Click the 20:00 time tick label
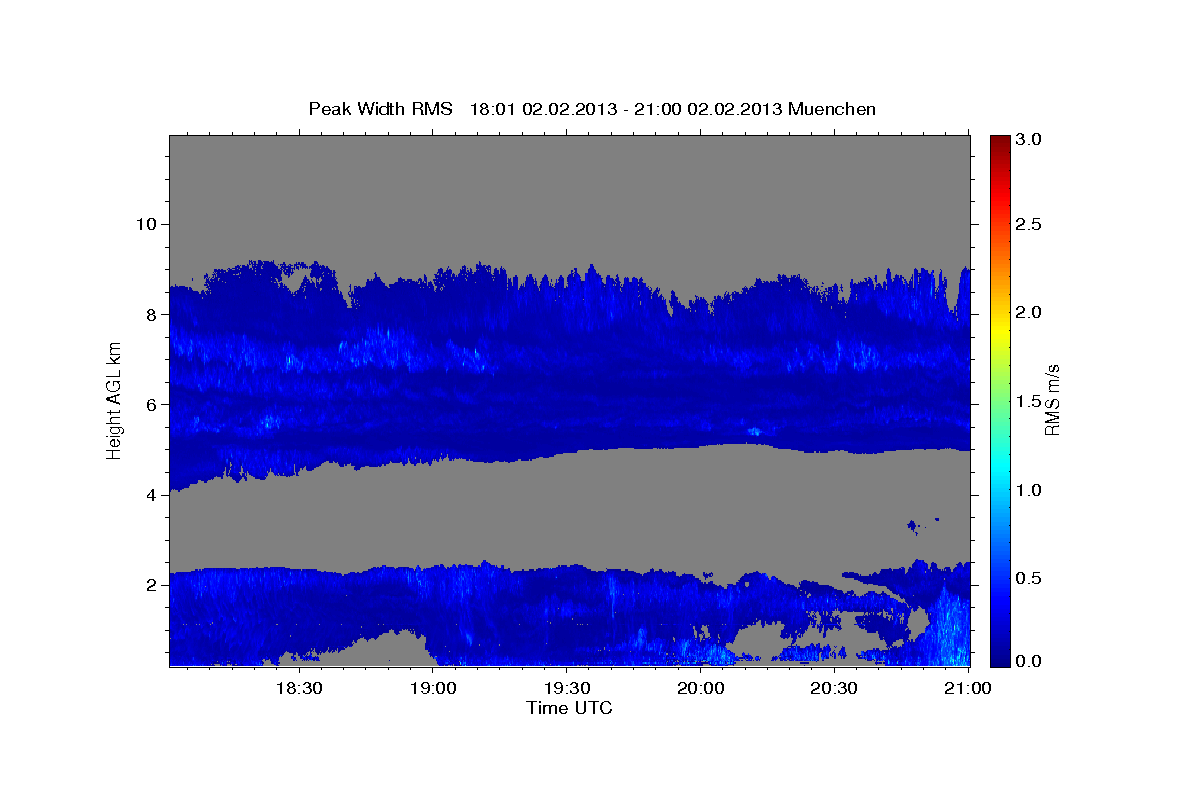1200x800 pixels. 700,688
